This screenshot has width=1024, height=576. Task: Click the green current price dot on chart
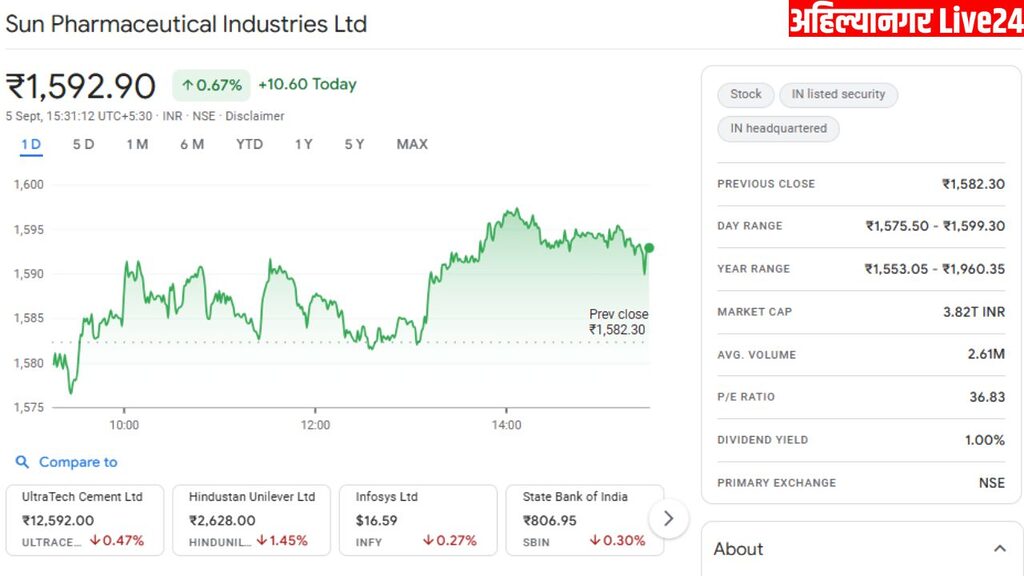click(x=649, y=247)
